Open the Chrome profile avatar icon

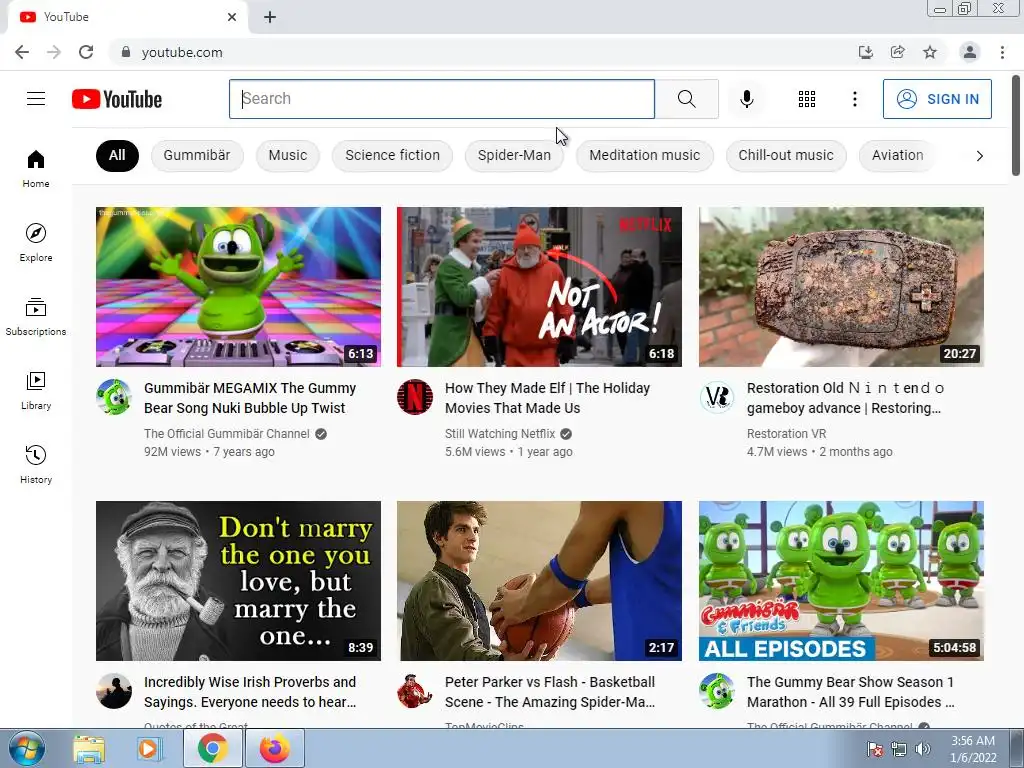969,52
